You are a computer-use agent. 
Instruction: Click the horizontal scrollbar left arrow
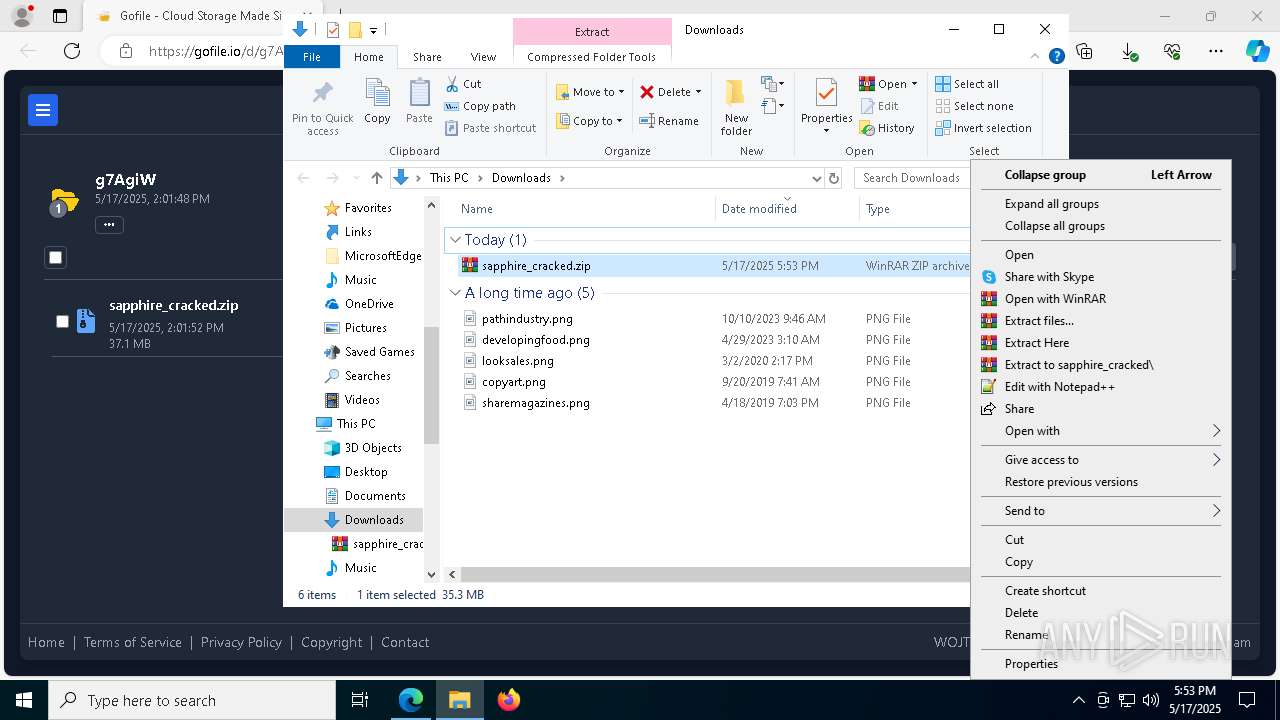click(452, 574)
